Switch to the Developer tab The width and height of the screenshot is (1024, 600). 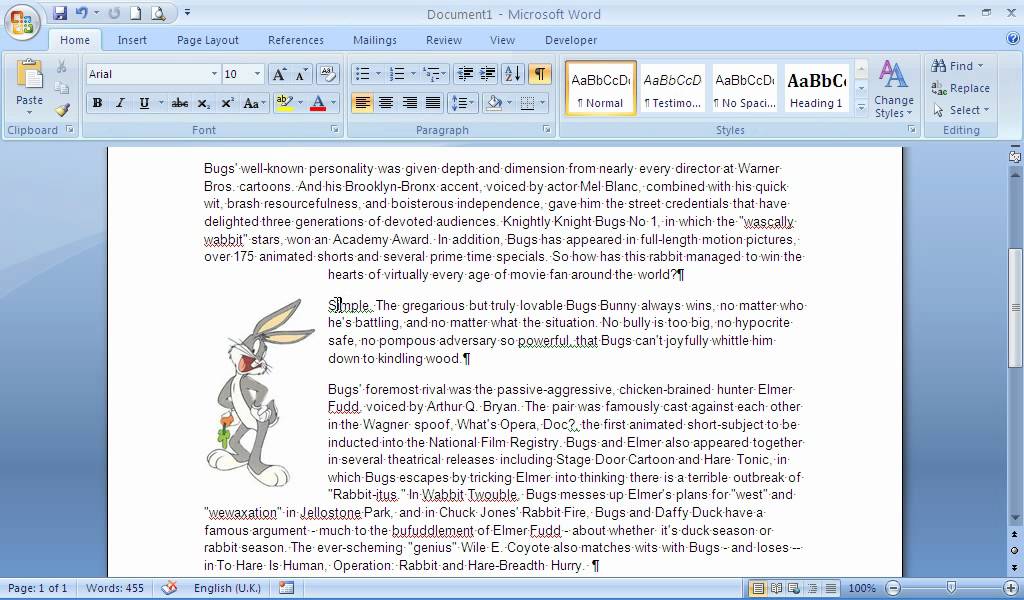pos(571,40)
